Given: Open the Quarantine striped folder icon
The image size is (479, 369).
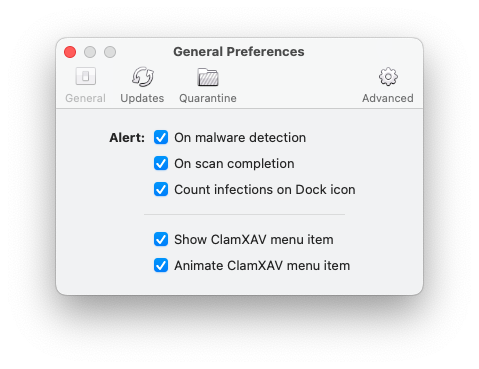Looking at the screenshot, I should (x=208, y=77).
